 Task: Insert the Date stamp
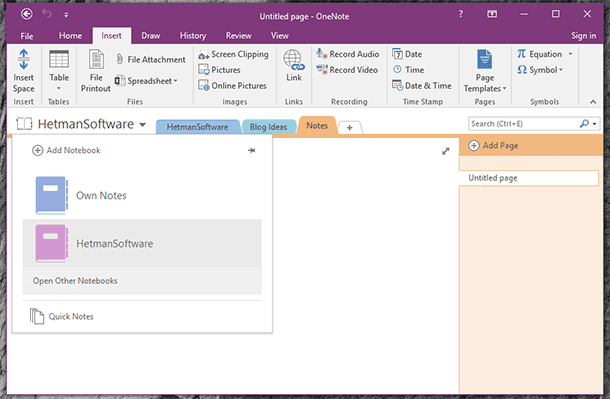click(407, 54)
